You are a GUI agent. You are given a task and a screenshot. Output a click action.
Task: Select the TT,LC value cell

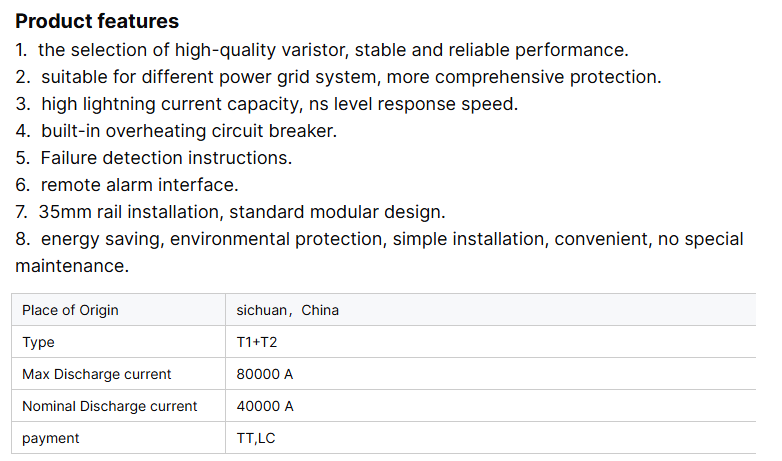click(x=255, y=438)
